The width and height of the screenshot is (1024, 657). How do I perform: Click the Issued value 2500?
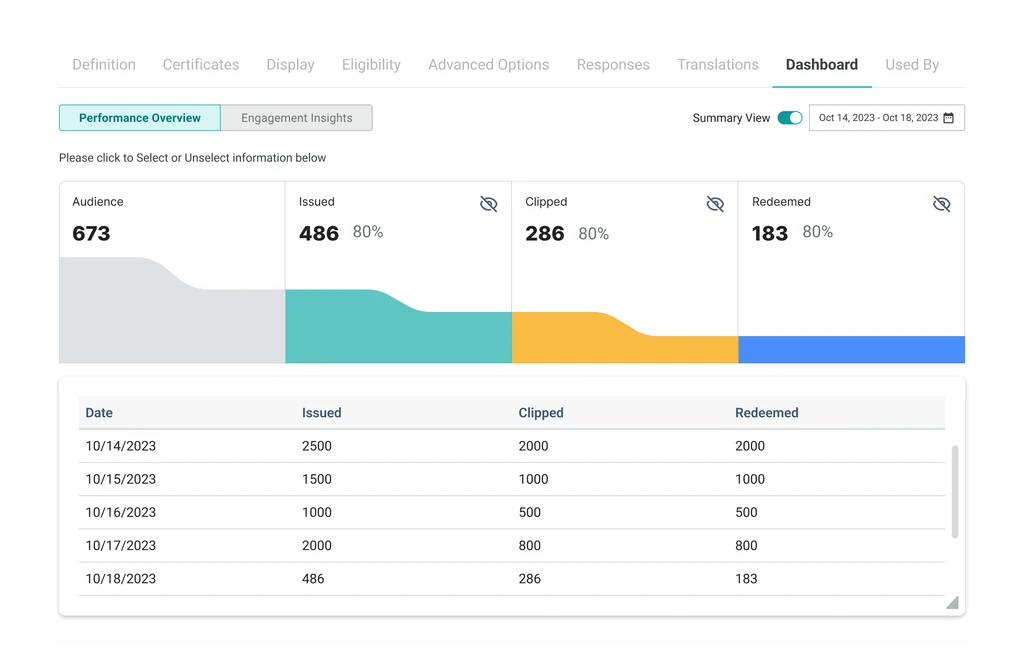(x=317, y=446)
